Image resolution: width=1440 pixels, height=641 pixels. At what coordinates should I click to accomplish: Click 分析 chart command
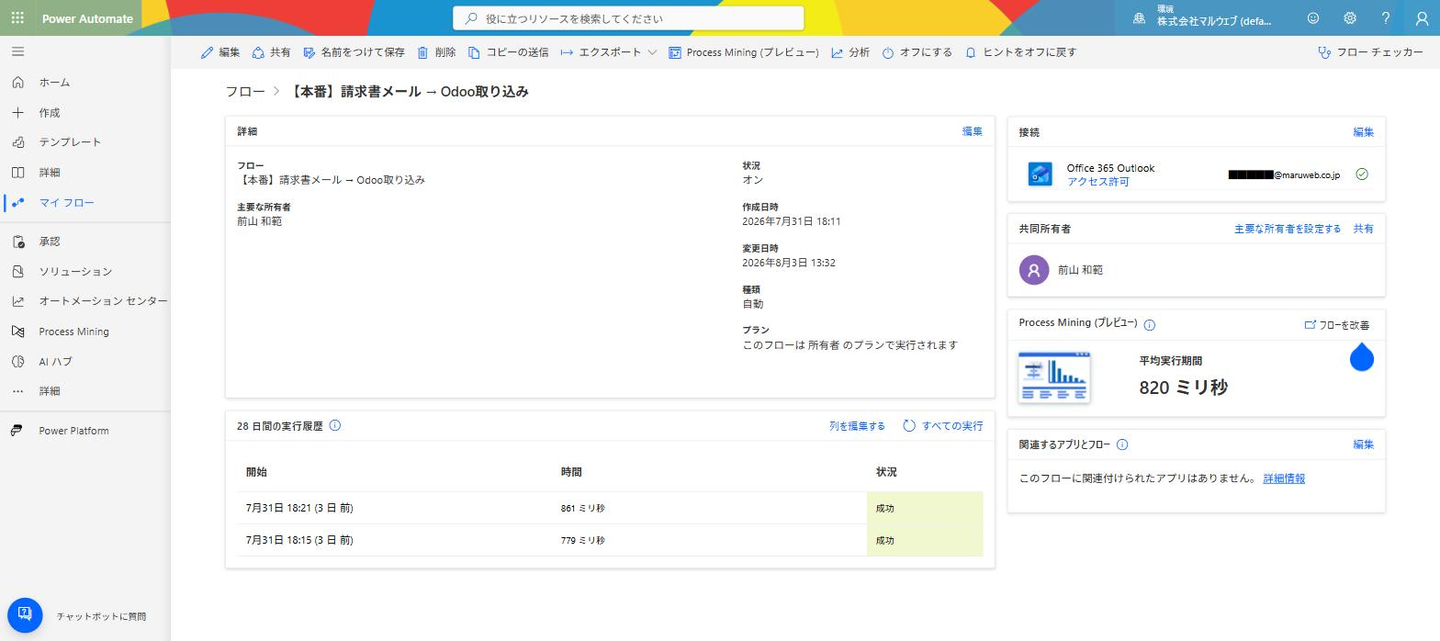click(x=850, y=52)
